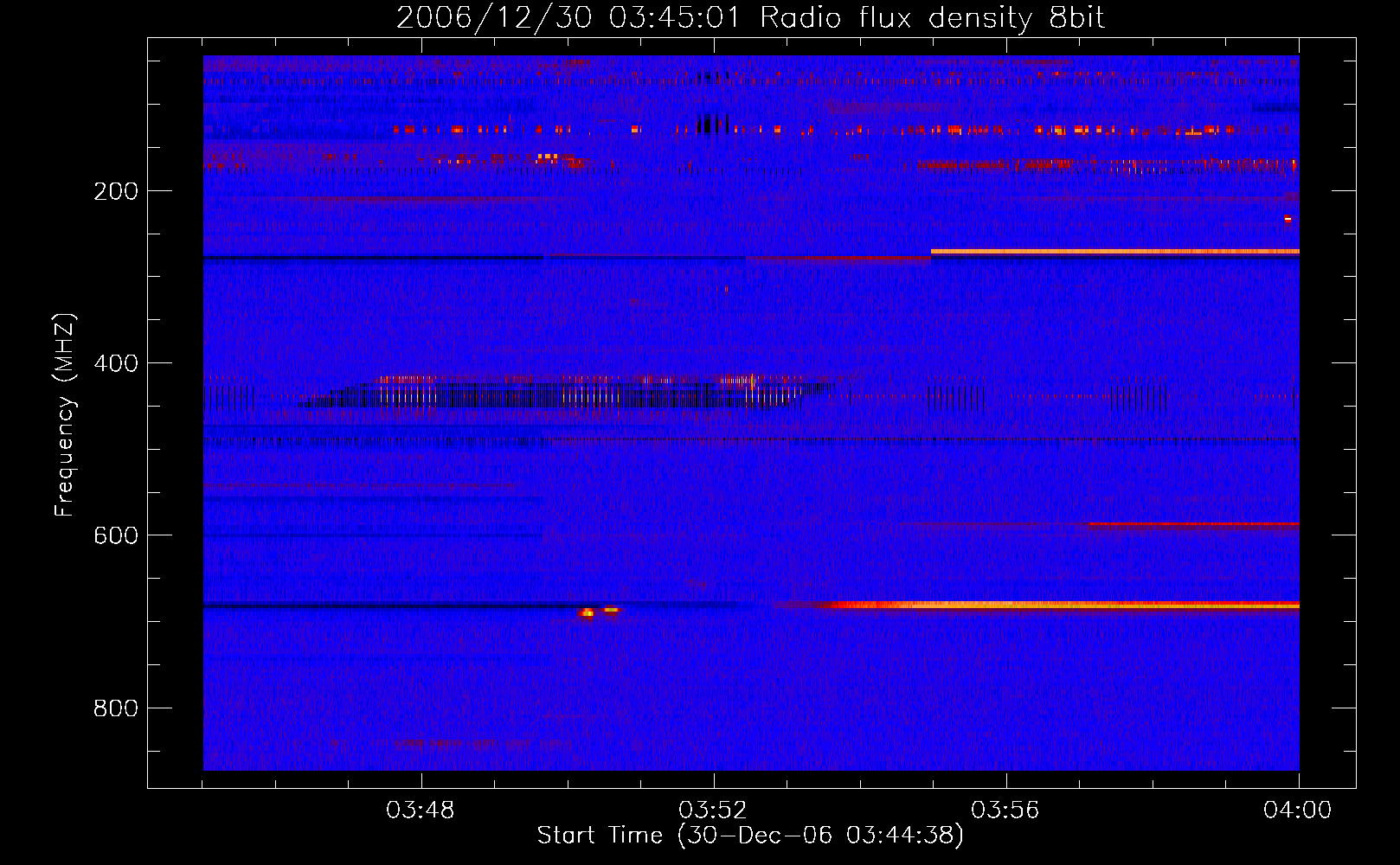Click the 04:00 time tick label

coord(1298,811)
